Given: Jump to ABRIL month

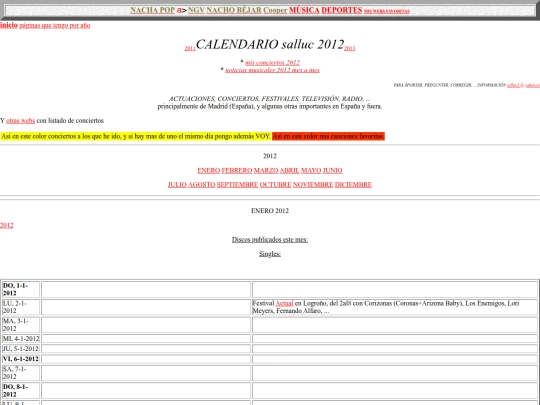Looking at the screenshot, I should (289, 170).
